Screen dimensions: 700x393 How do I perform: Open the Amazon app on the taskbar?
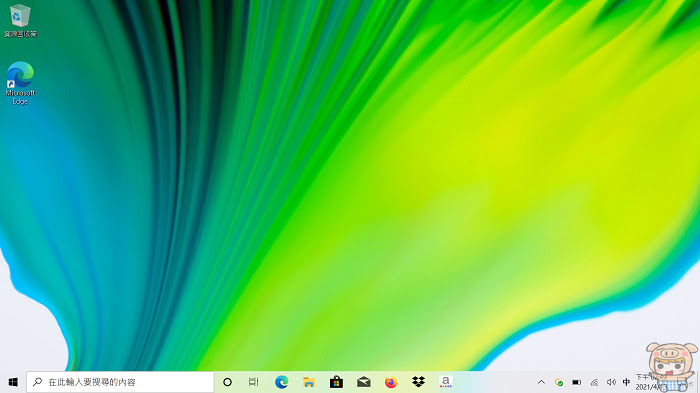(446, 382)
